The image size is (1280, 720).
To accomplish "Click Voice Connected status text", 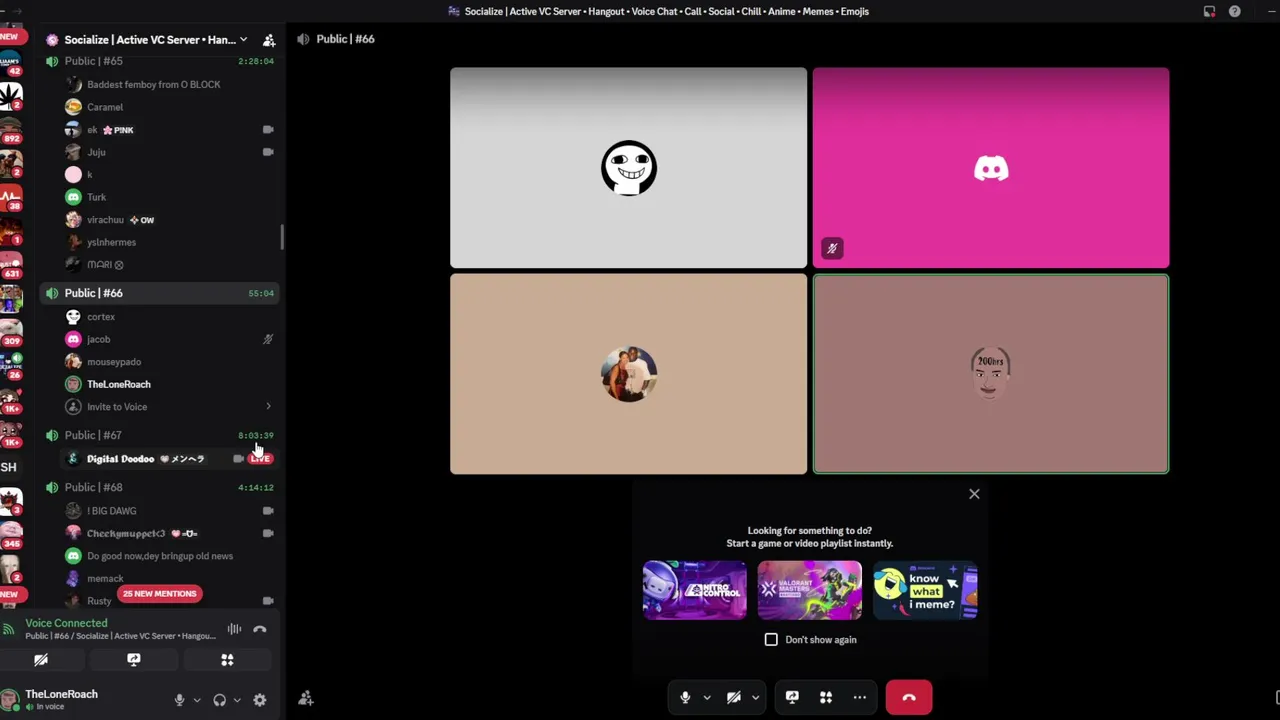I will click(x=66, y=623).
